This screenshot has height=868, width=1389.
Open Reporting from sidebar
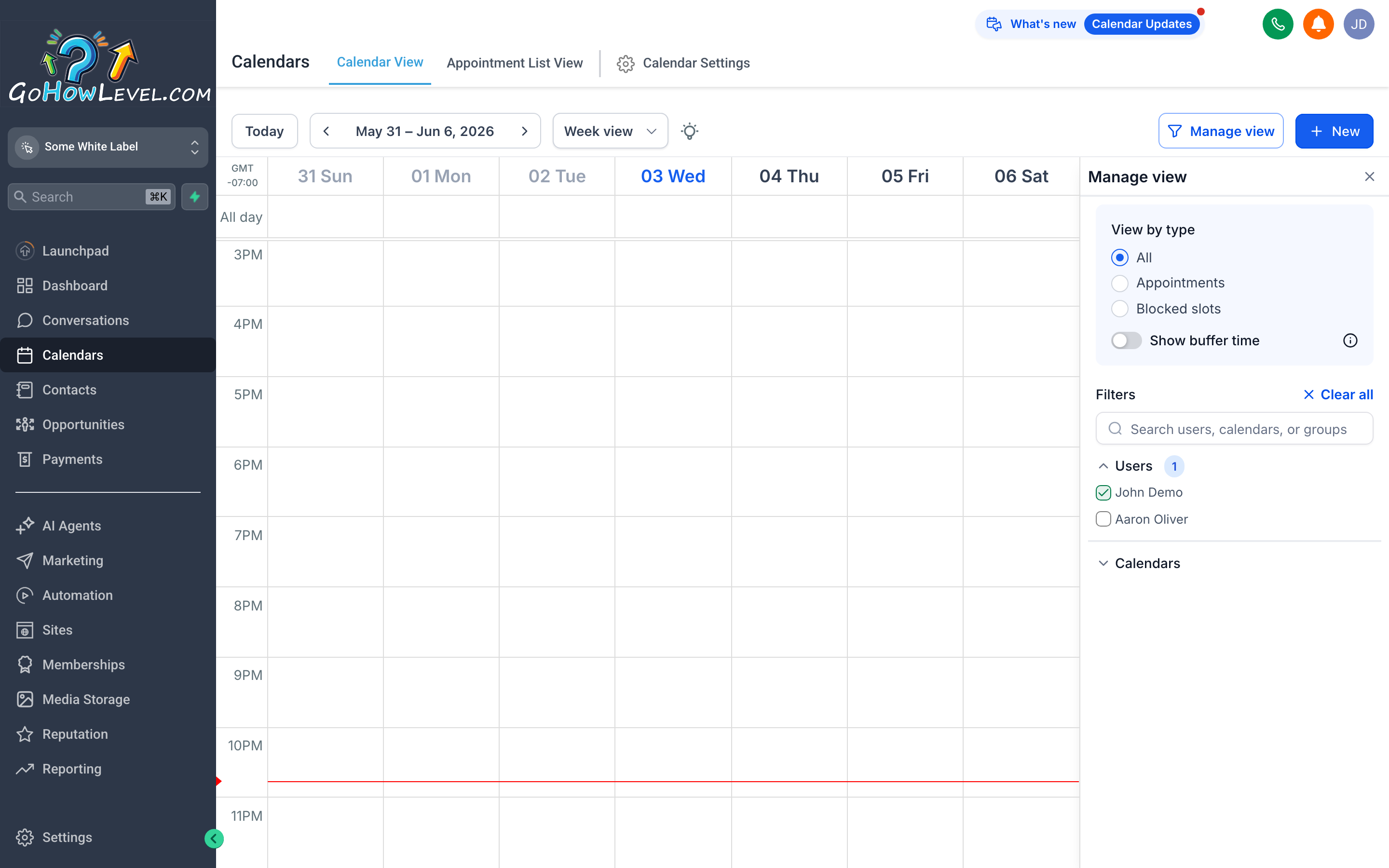tap(108, 769)
